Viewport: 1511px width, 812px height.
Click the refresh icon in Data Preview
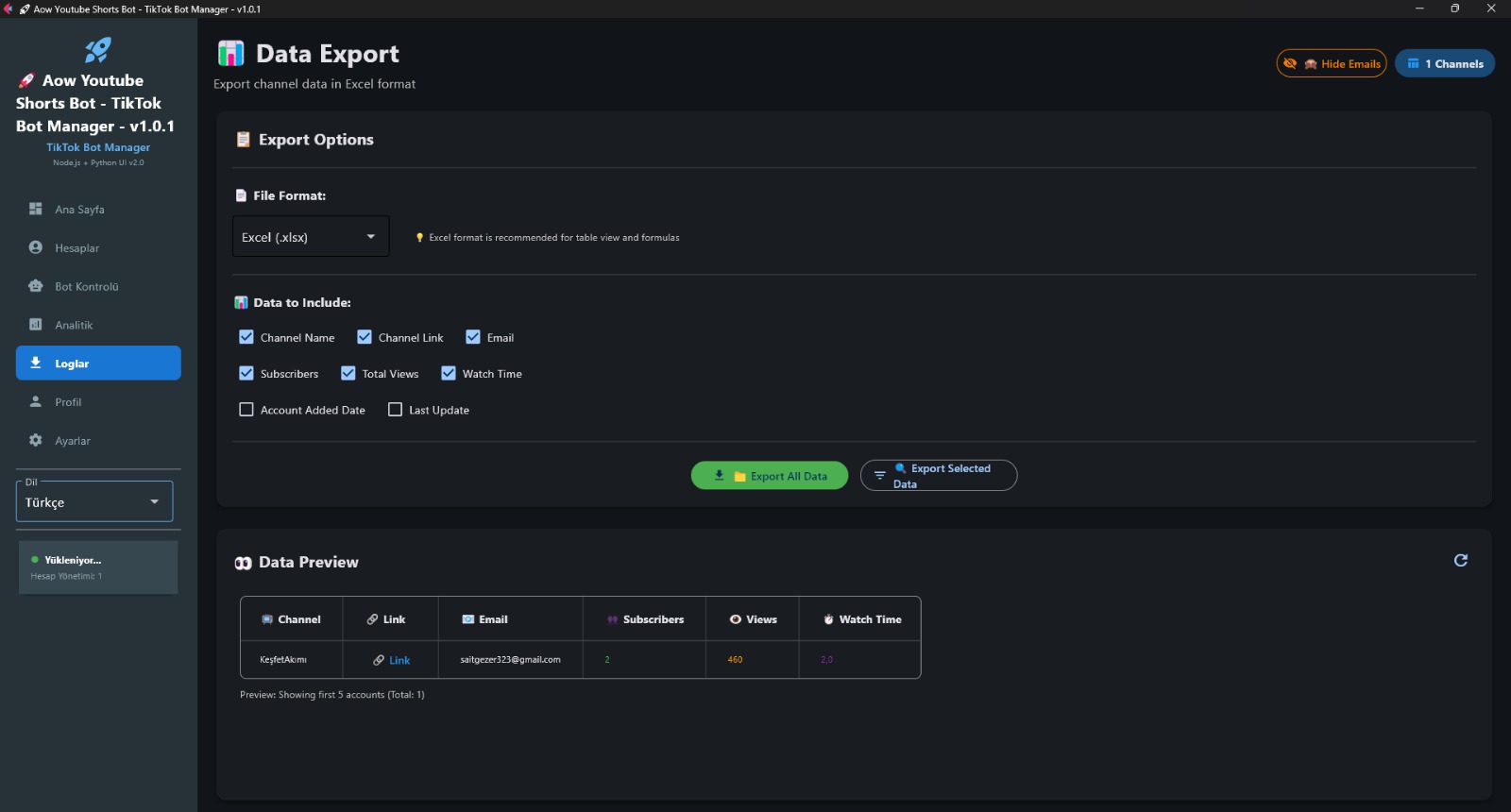pyautogui.click(x=1460, y=561)
